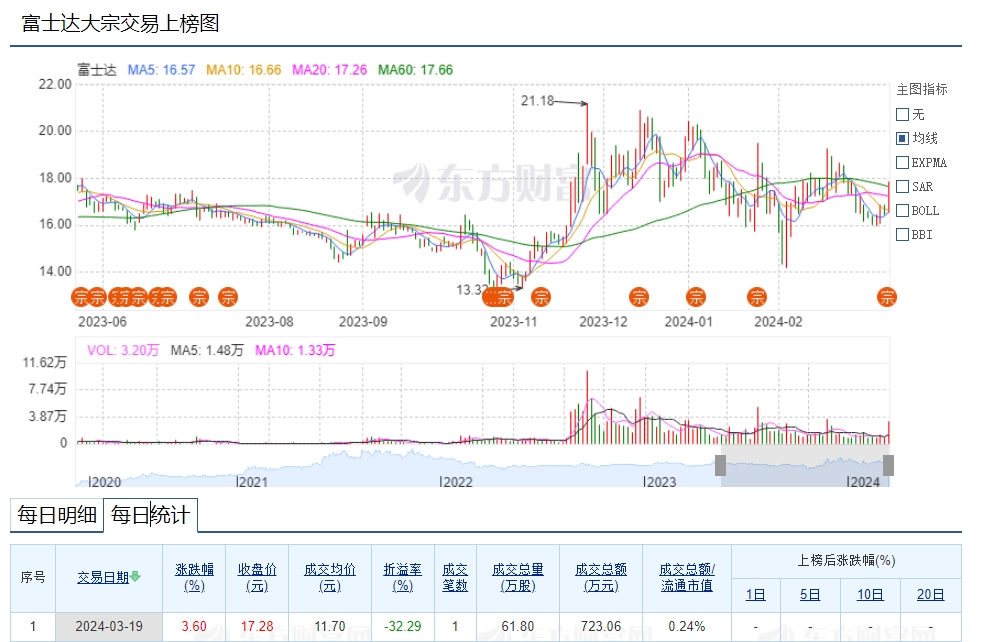Click the block trade marker above 2024-02
The height and width of the screenshot is (642, 992).
coord(757,297)
